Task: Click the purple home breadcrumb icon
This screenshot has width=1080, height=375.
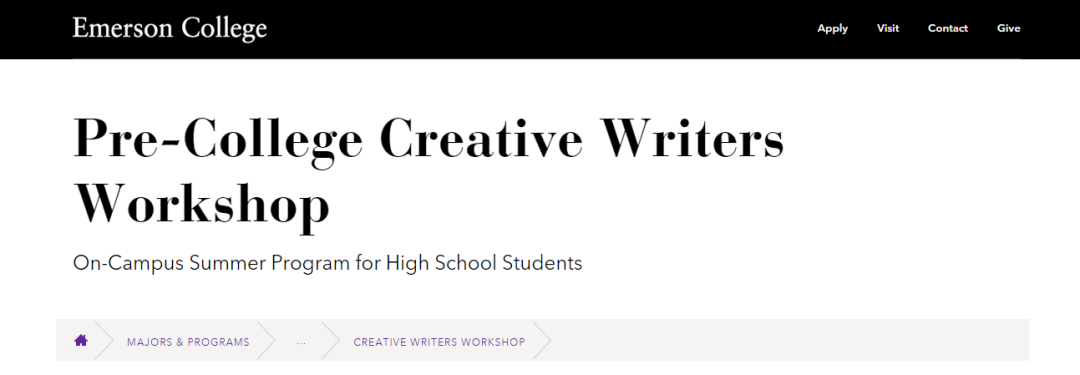Action: 81,340
